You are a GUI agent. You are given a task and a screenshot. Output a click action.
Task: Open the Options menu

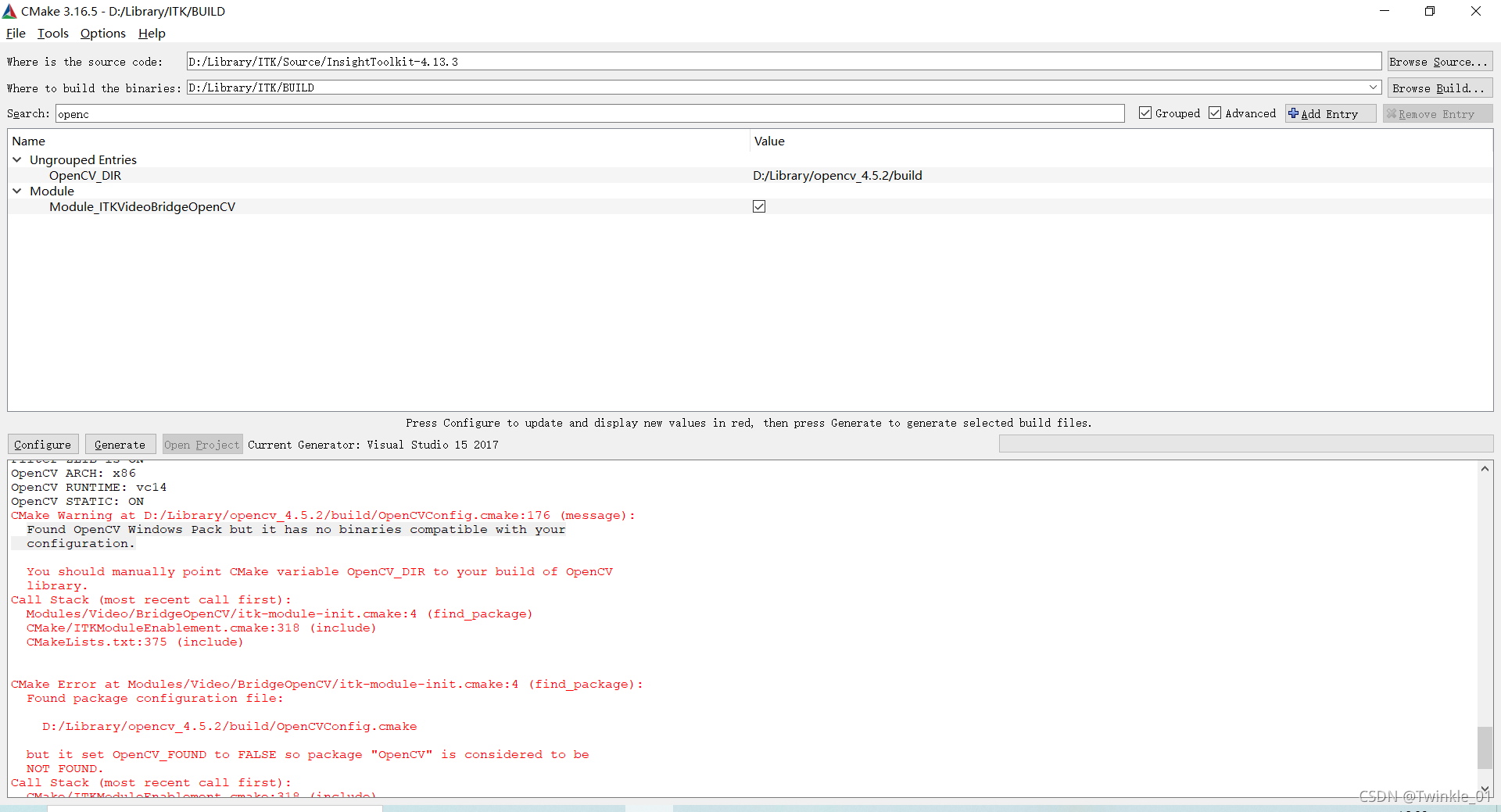tap(103, 34)
